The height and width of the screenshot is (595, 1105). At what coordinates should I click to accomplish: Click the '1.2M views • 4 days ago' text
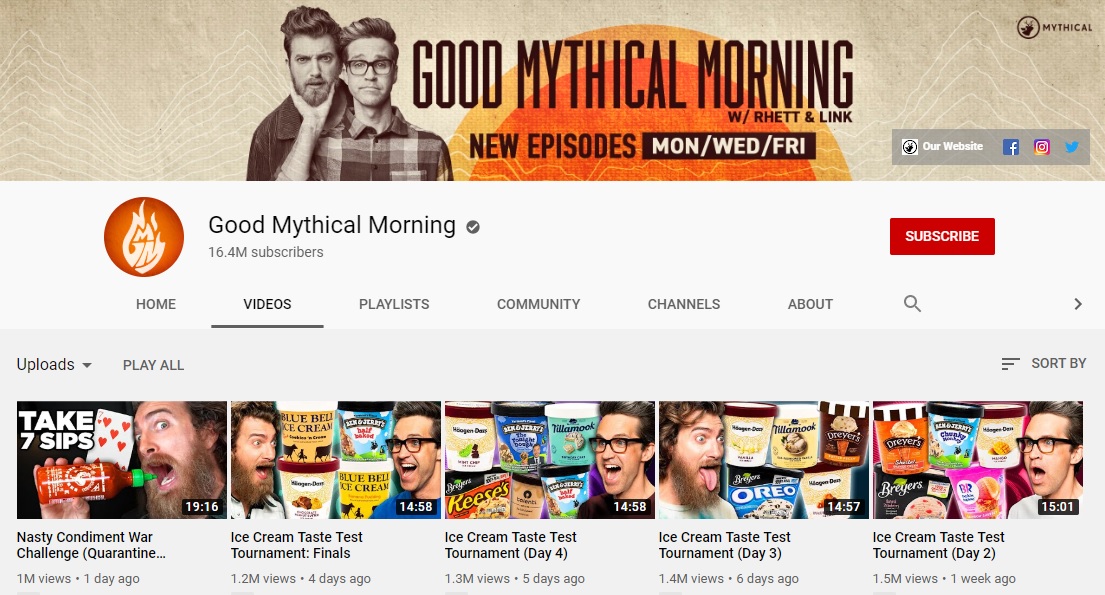pos(301,579)
